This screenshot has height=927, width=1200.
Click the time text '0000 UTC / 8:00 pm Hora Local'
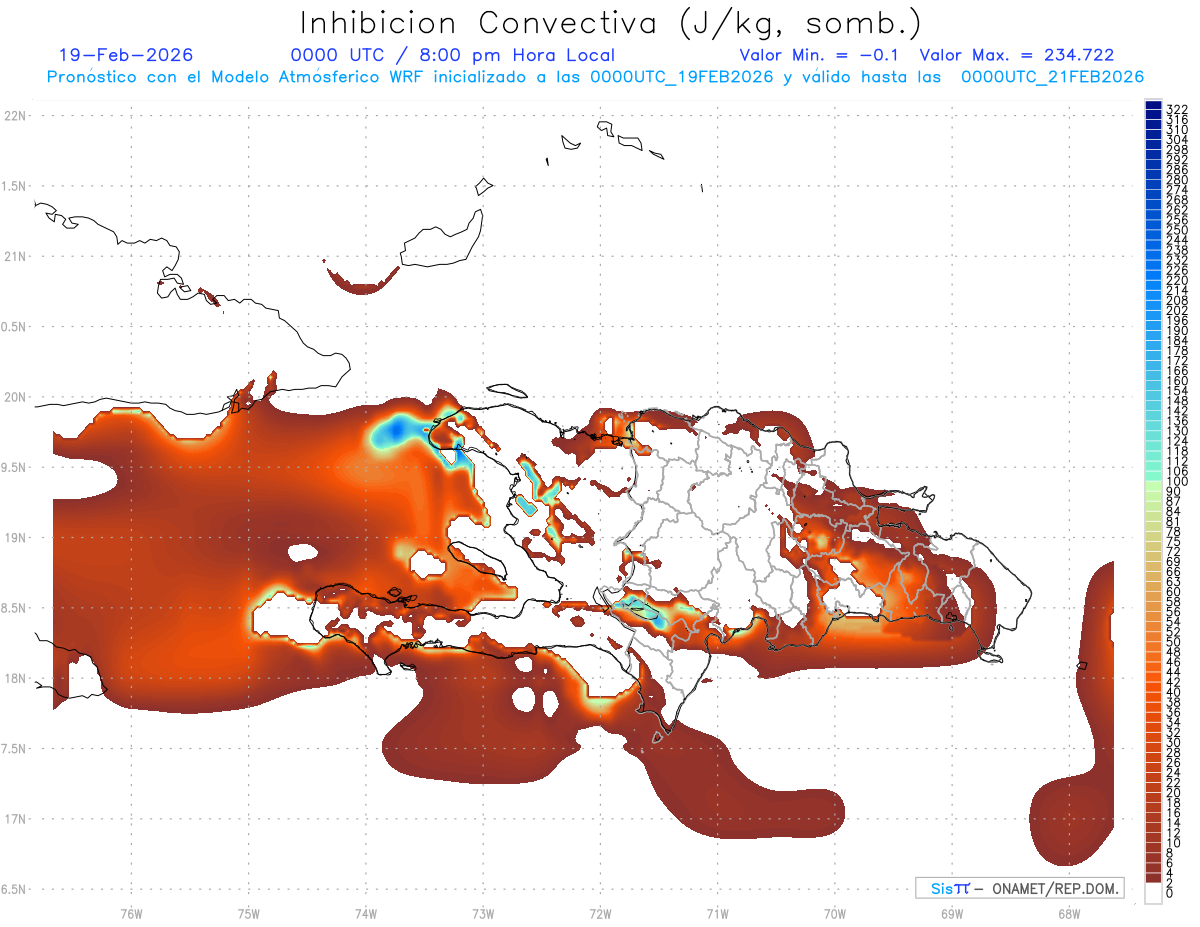[x=453, y=55]
